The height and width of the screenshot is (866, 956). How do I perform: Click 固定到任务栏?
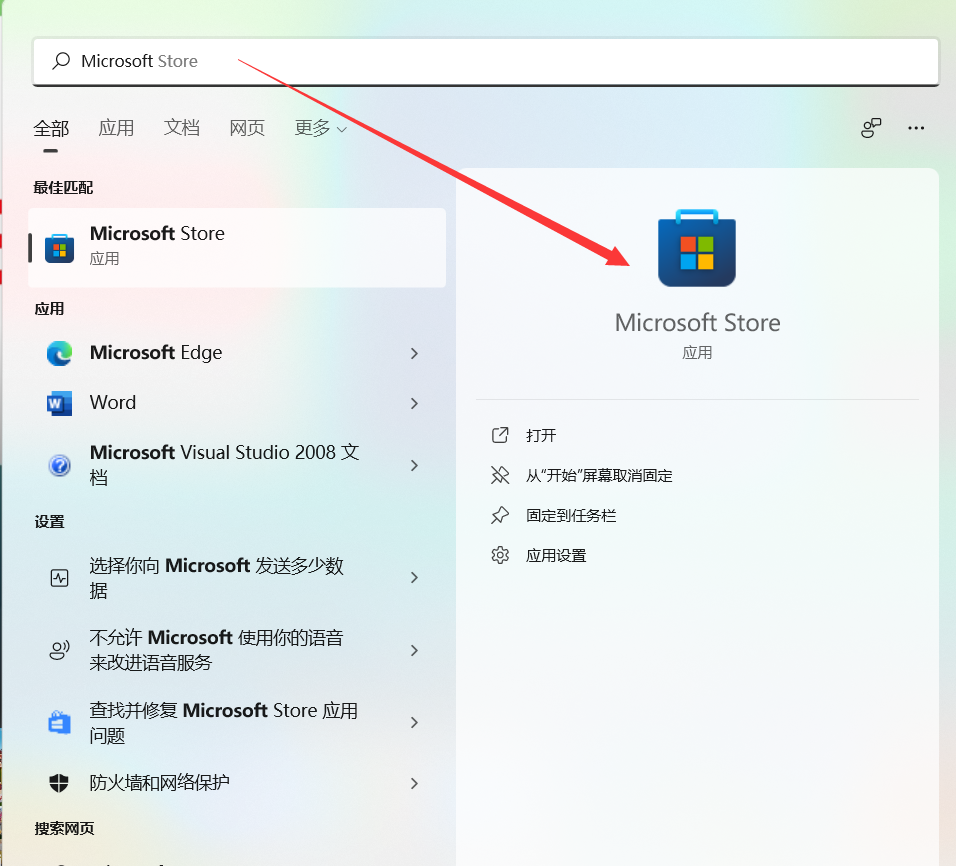571,516
